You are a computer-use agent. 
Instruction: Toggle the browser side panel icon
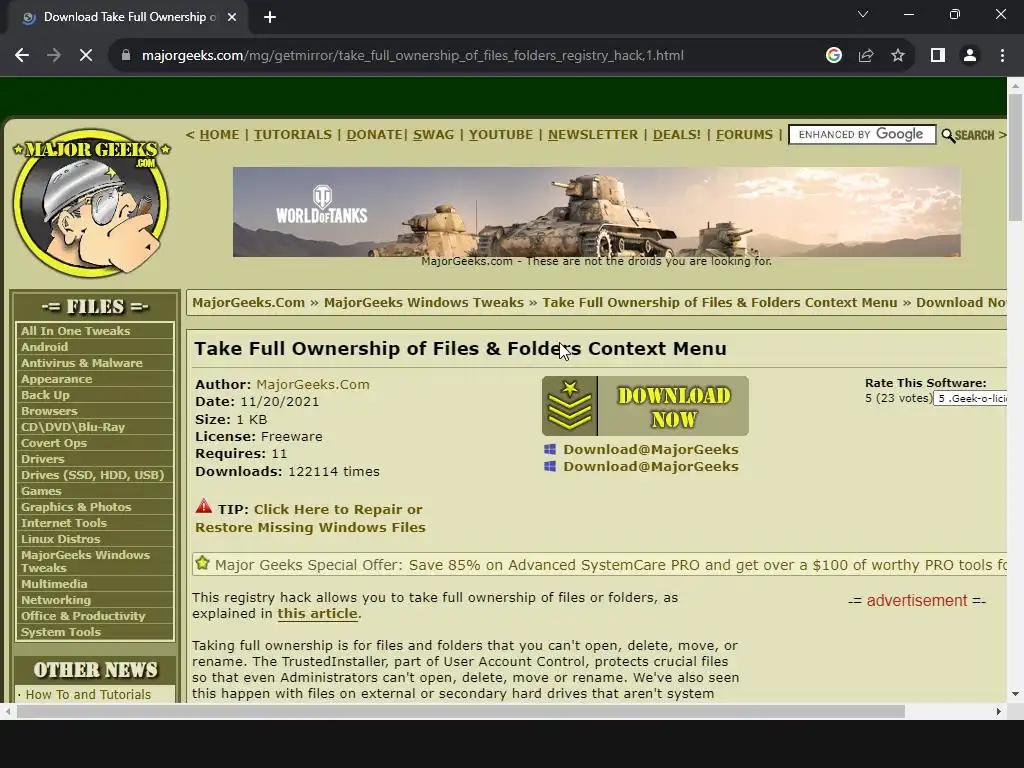(938, 56)
